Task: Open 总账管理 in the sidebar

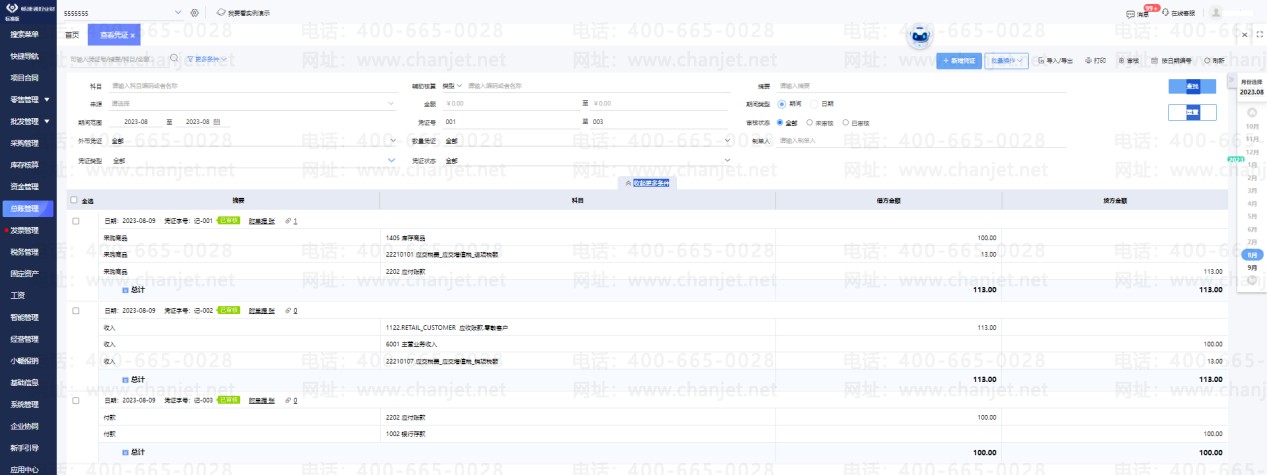Action: (x=26, y=209)
